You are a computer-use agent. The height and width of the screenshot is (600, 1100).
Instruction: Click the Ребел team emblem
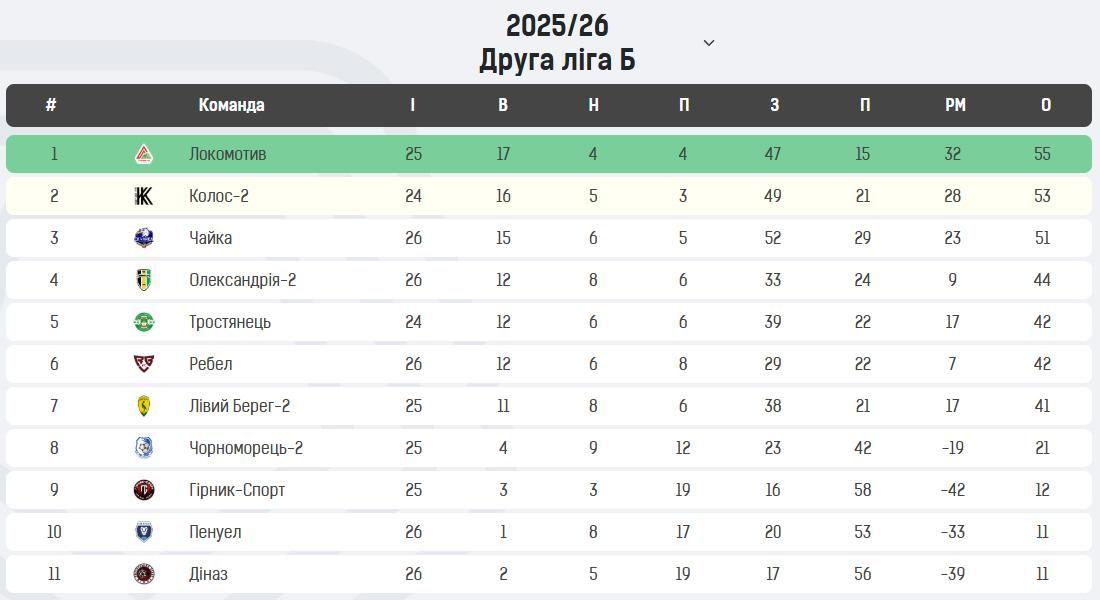[x=144, y=364]
